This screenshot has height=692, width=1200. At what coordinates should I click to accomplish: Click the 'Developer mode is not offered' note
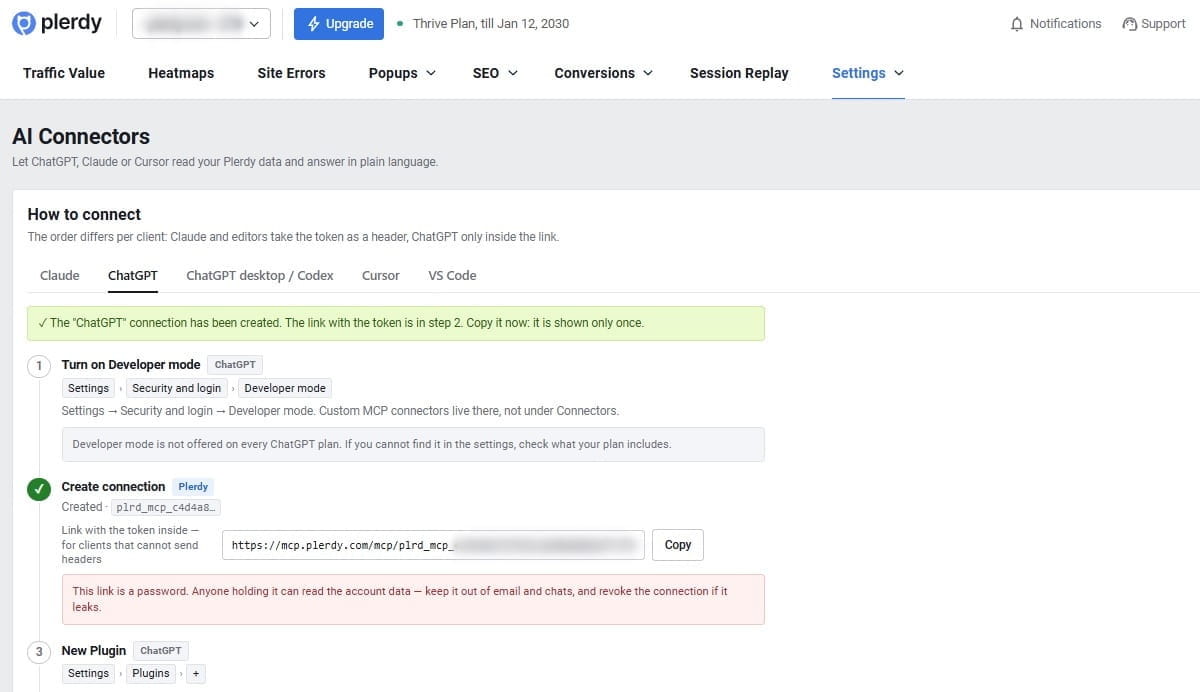pyautogui.click(x=413, y=444)
